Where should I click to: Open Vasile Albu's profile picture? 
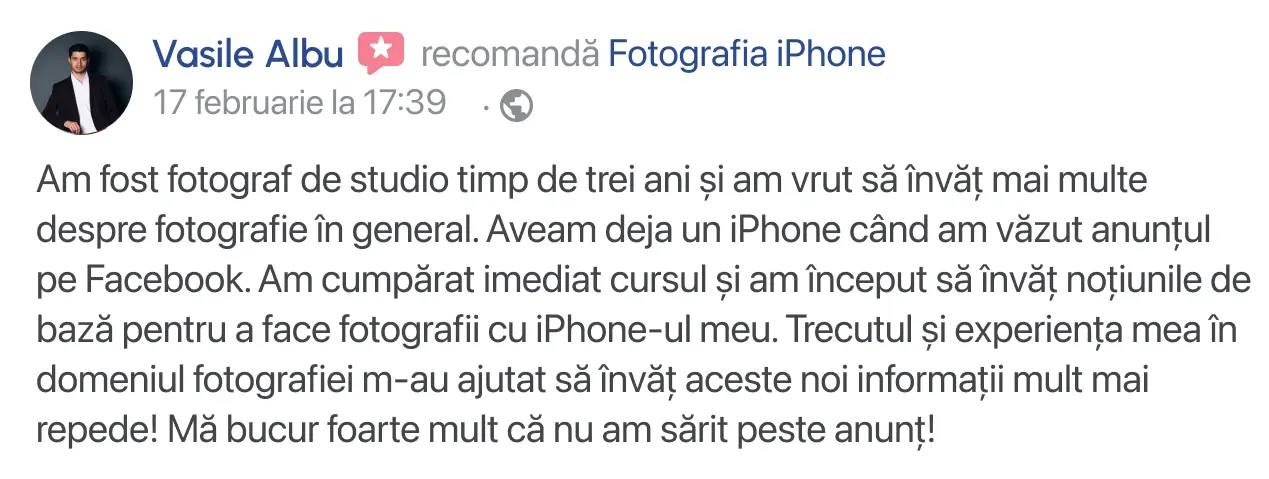pos(82,83)
